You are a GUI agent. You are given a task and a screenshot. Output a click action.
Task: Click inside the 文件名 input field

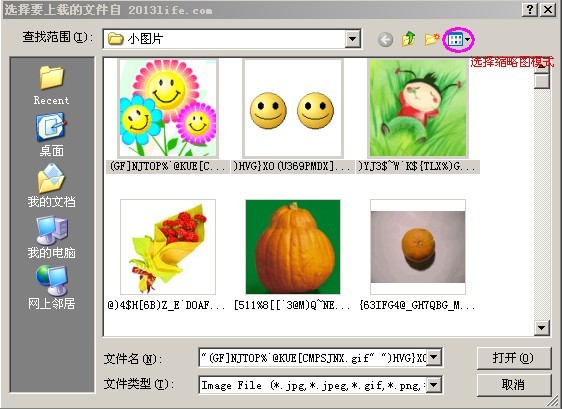pyautogui.click(x=313, y=357)
